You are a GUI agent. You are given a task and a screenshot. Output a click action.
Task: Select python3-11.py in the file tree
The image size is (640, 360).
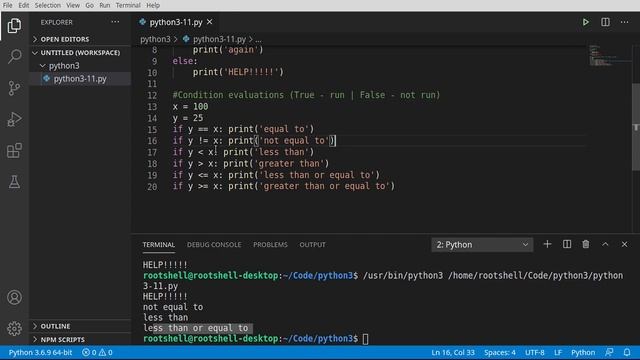tap(80, 78)
